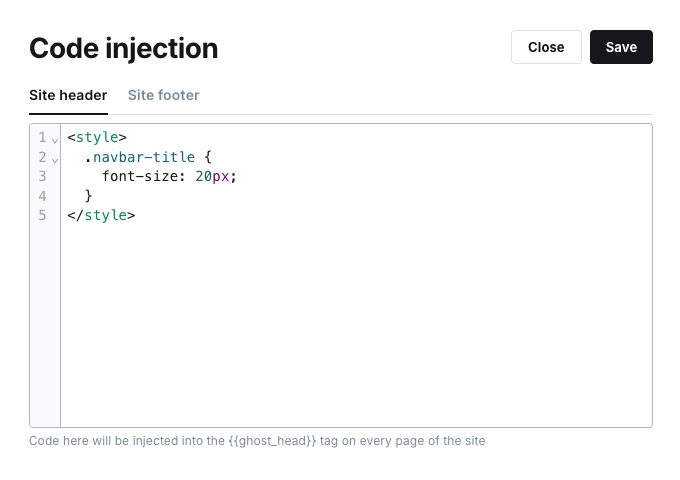Click the empty area of the code editor
The height and width of the screenshot is (480, 680).
pyautogui.click(x=355, y=320)
